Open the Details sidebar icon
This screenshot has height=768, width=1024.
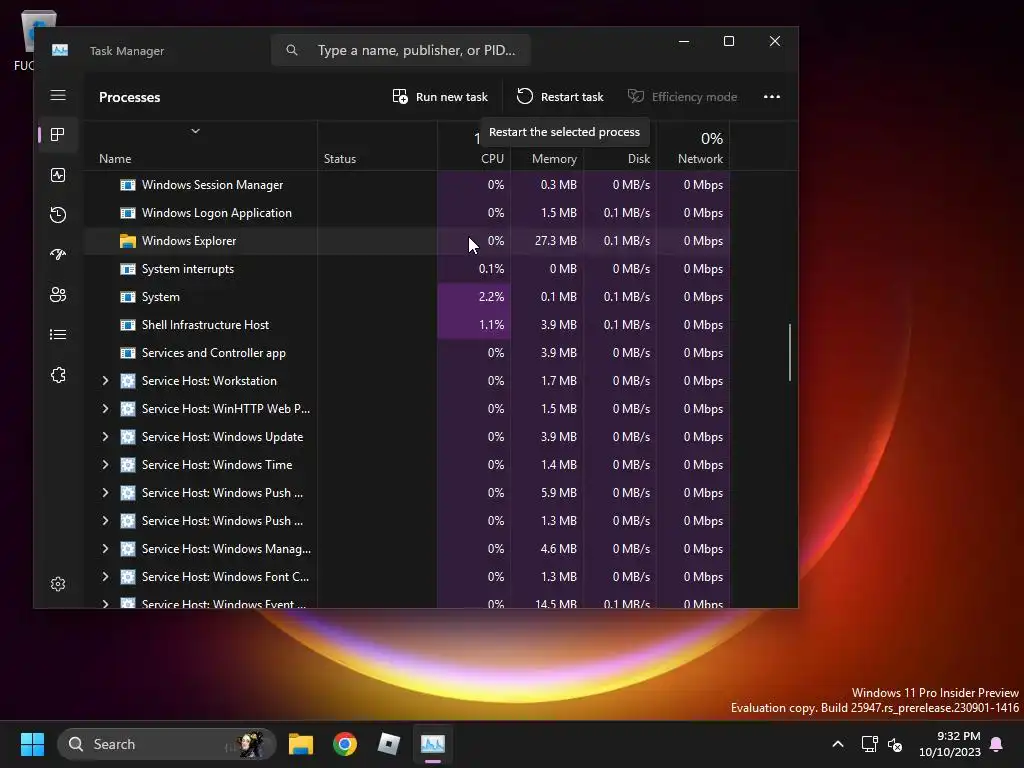point(58,334)
